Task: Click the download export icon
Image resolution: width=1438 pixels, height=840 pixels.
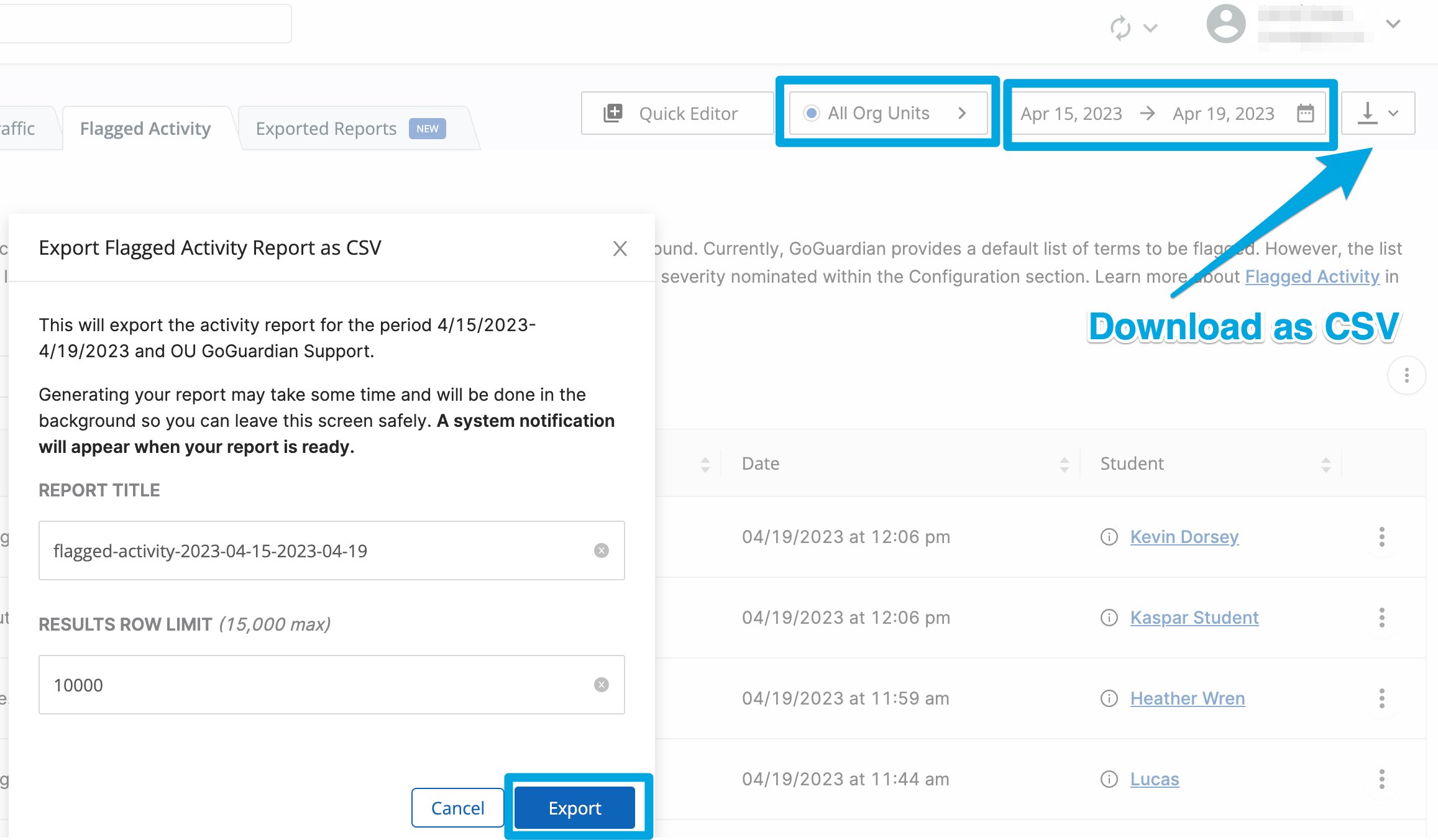Action: (1367, 113)
